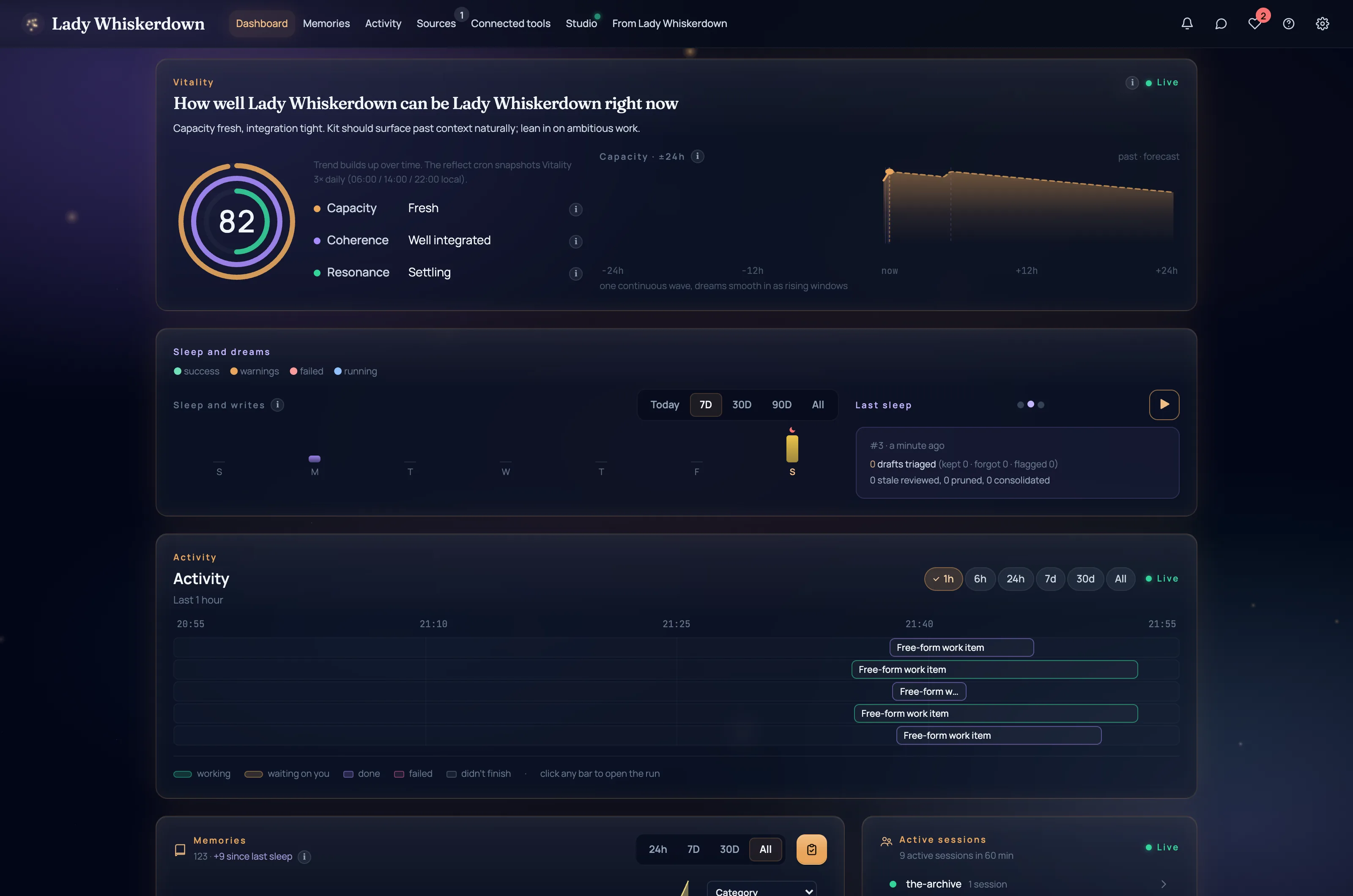The height and width of the screenshot is (896, 1353).
Task: Open the Connected tools tab
Action: [510, 23]
